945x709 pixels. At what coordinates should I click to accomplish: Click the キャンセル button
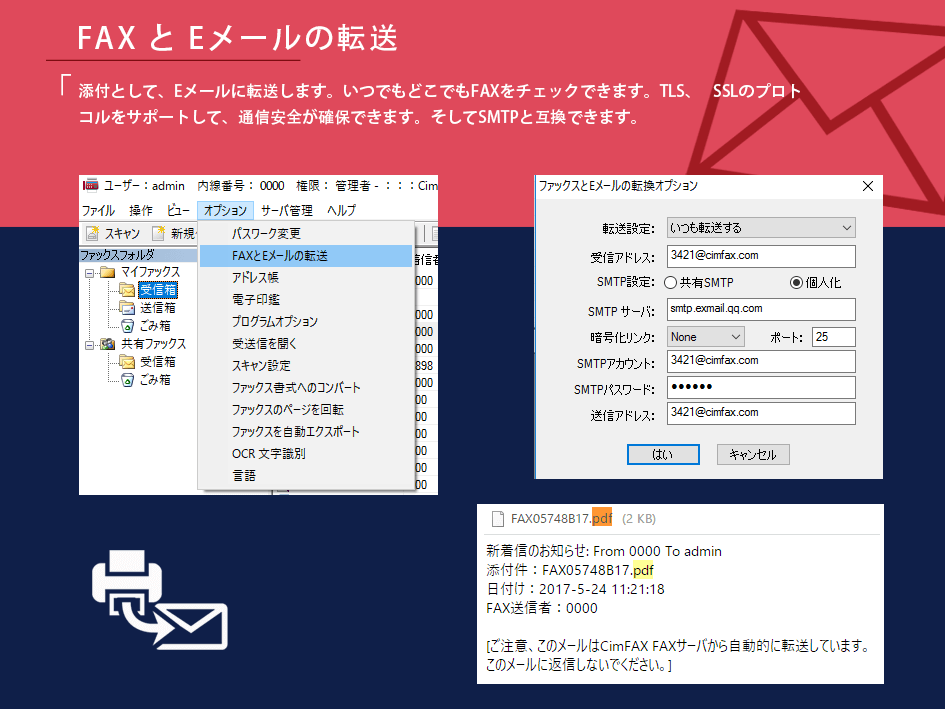753,455
